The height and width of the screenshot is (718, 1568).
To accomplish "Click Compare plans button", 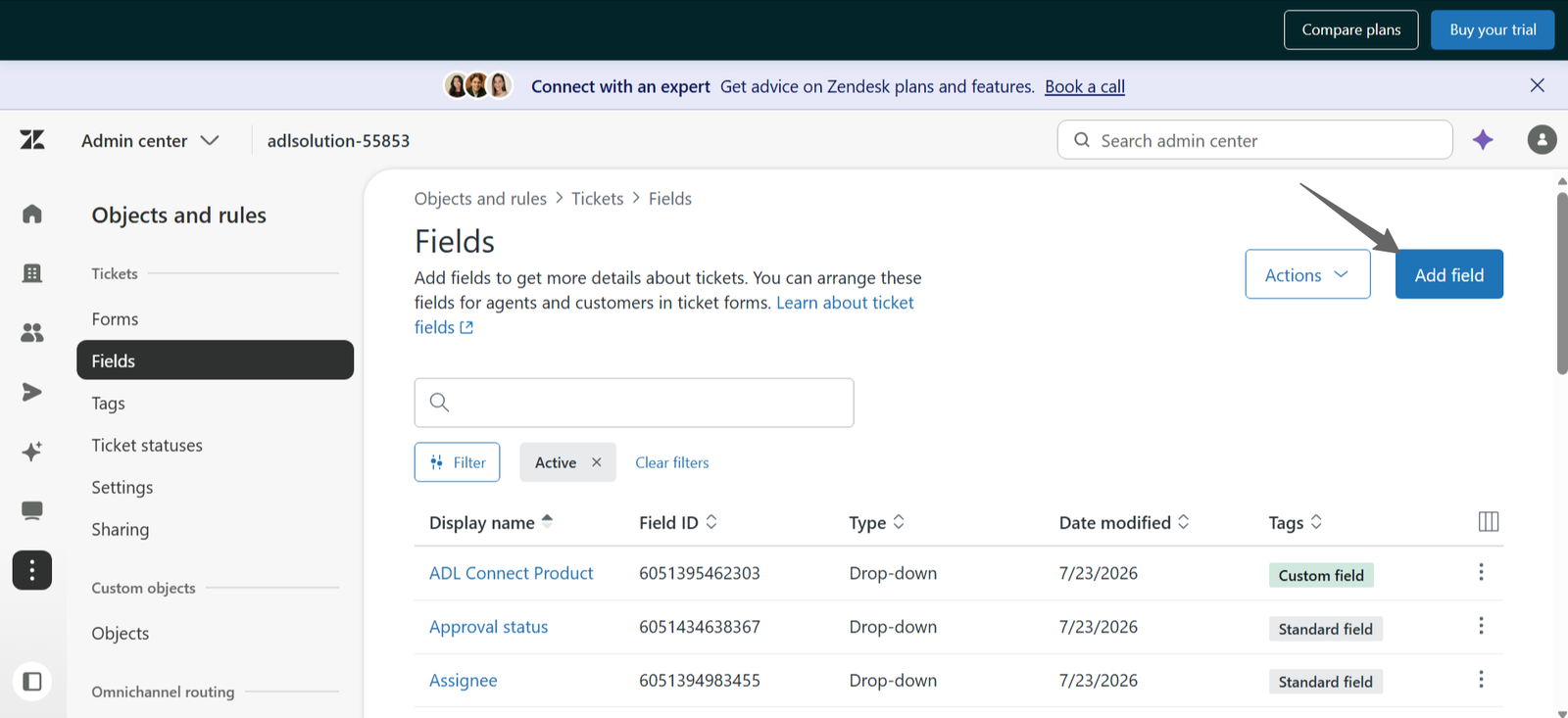I will point(1350,29).
